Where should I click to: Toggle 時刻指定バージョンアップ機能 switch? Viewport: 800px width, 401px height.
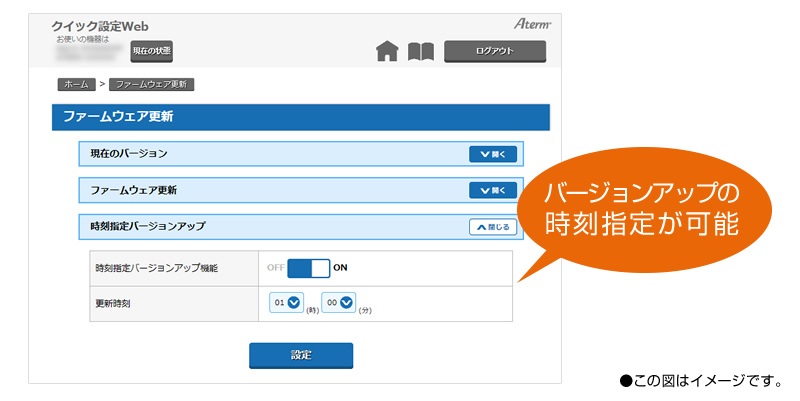pos(308,268)
